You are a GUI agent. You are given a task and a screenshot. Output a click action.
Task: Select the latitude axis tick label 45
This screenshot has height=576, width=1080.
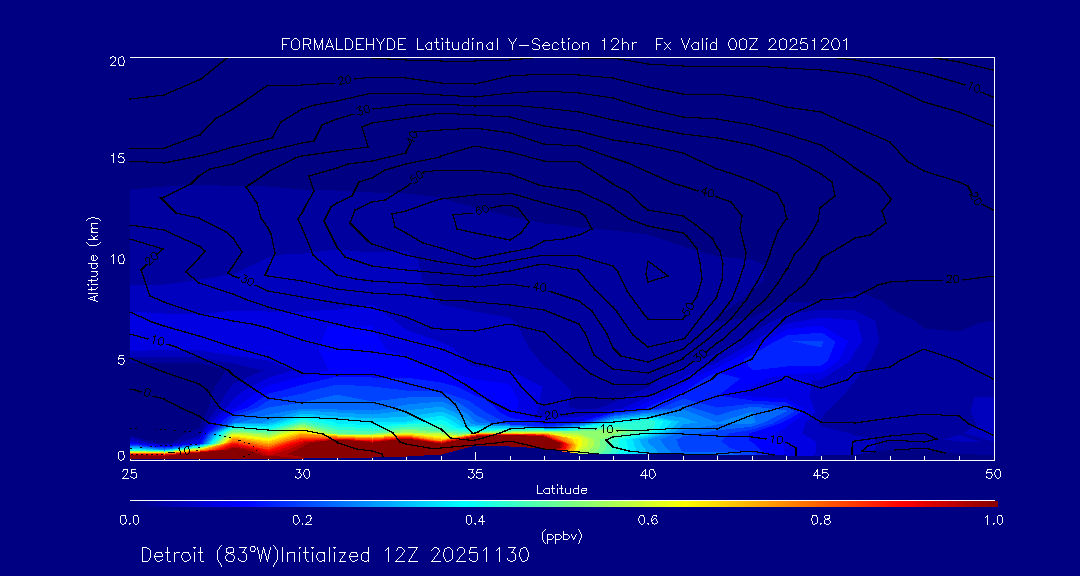click(x=821, y=475)
